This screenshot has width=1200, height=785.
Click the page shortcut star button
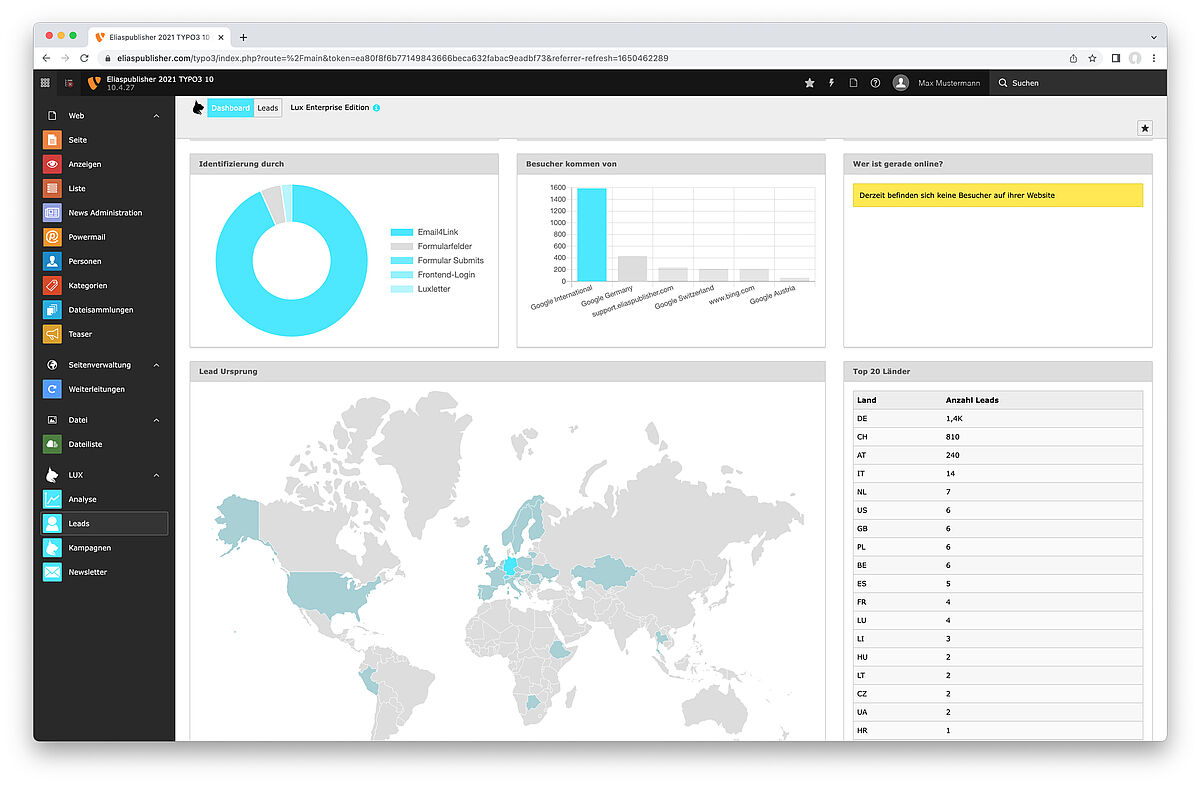point(1145,128)
